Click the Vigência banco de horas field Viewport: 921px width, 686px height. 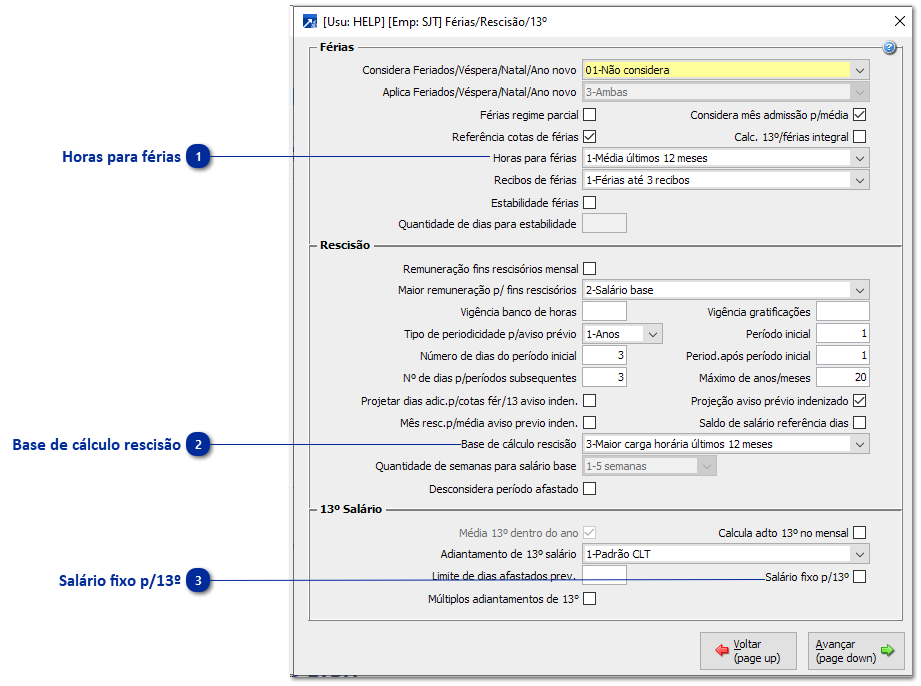tap(604, 312)
